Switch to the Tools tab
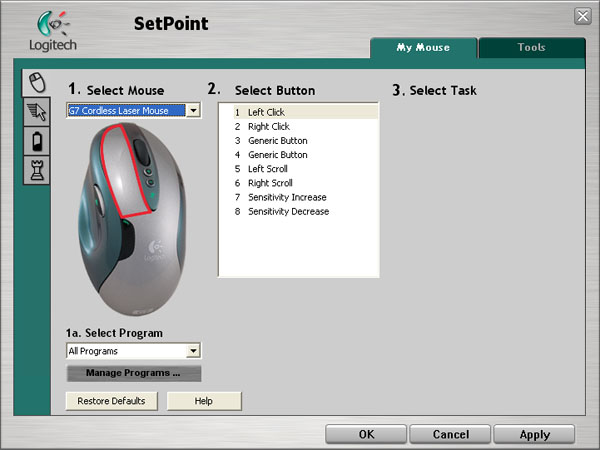 [532, 47]
